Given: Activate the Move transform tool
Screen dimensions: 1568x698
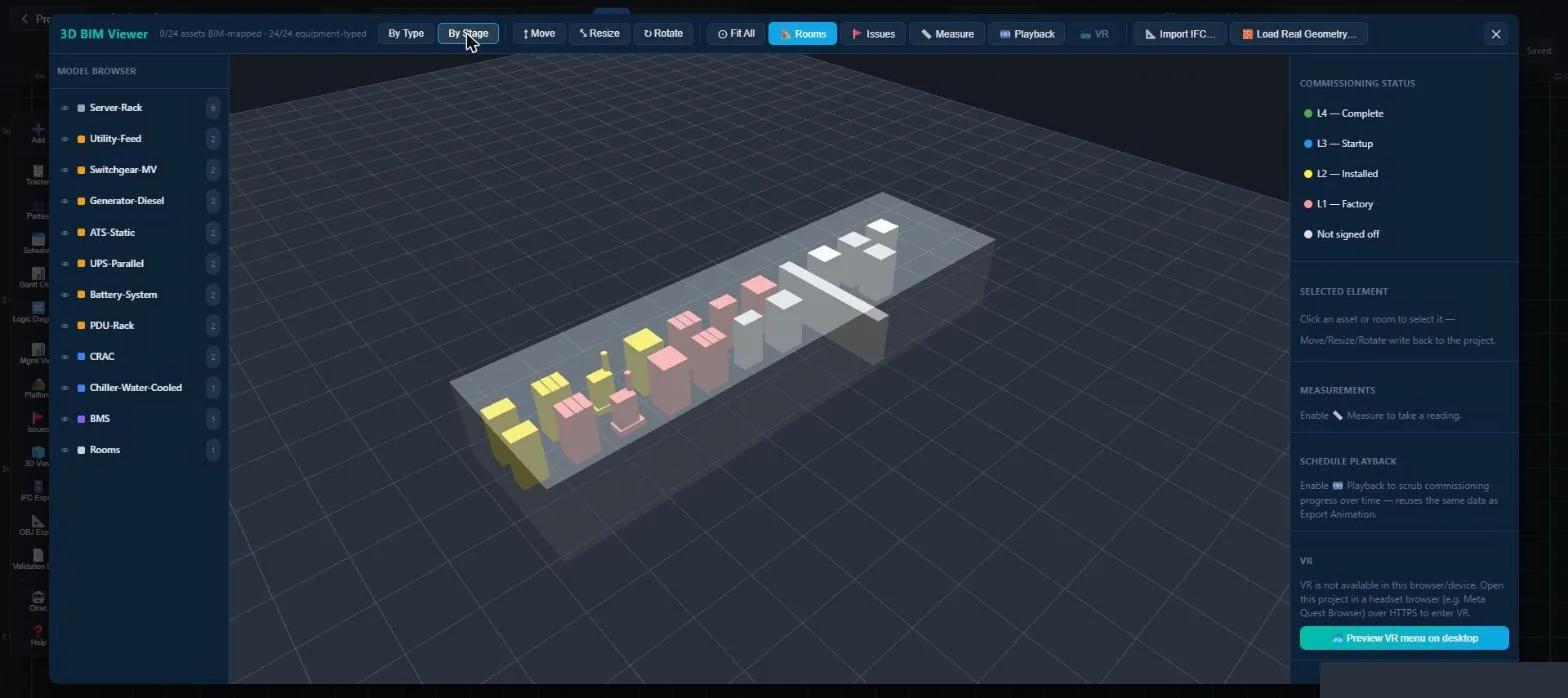Looking at the screenshot, I should point(538,34).
